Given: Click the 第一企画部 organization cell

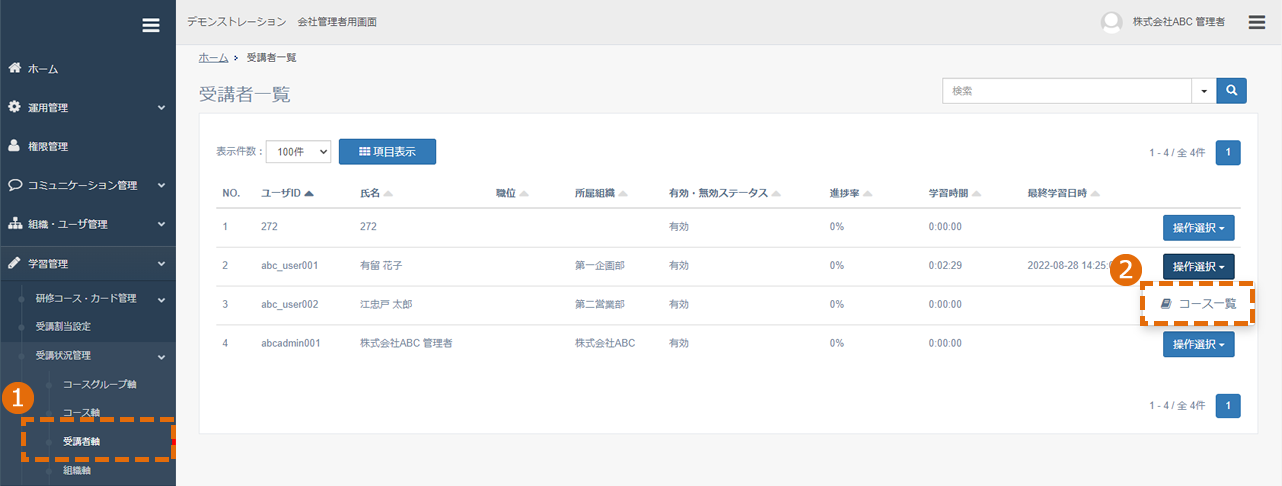Looking at the screenshot, I should click(600, 266).
